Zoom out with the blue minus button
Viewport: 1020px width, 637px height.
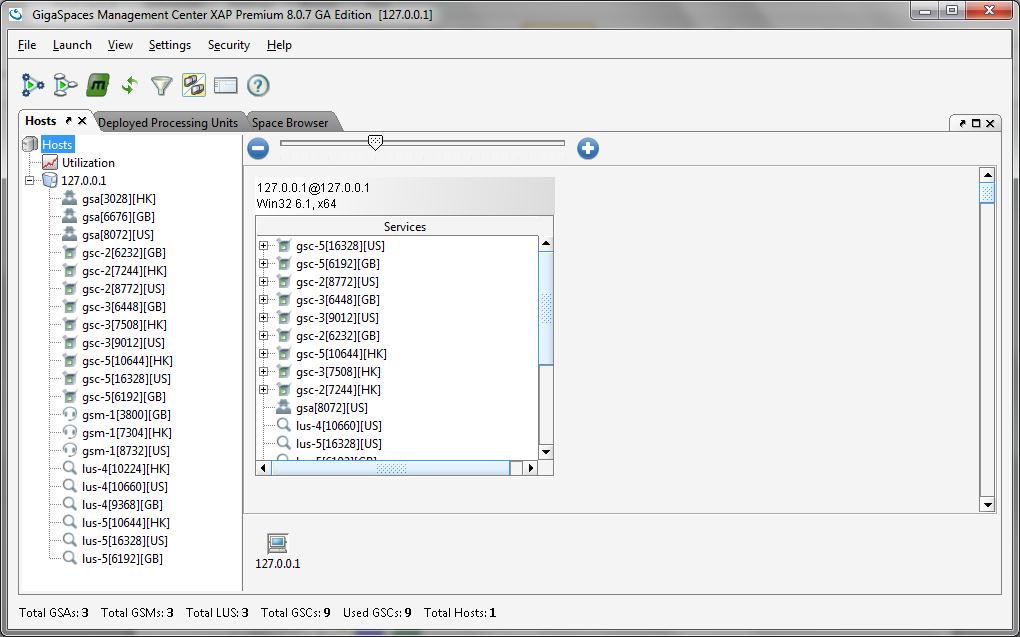click(x=258, y=148)
